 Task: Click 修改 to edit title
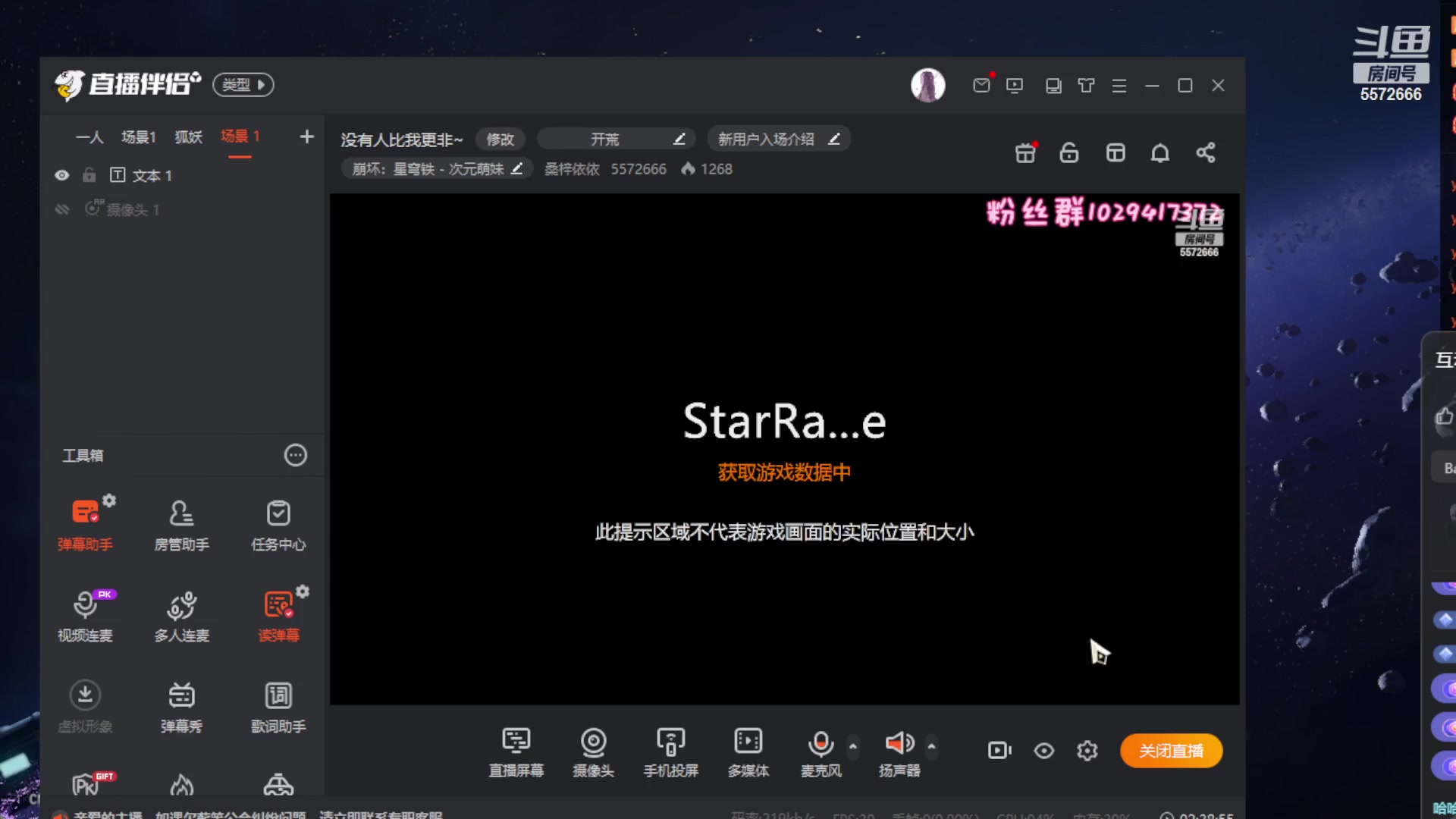500,140
